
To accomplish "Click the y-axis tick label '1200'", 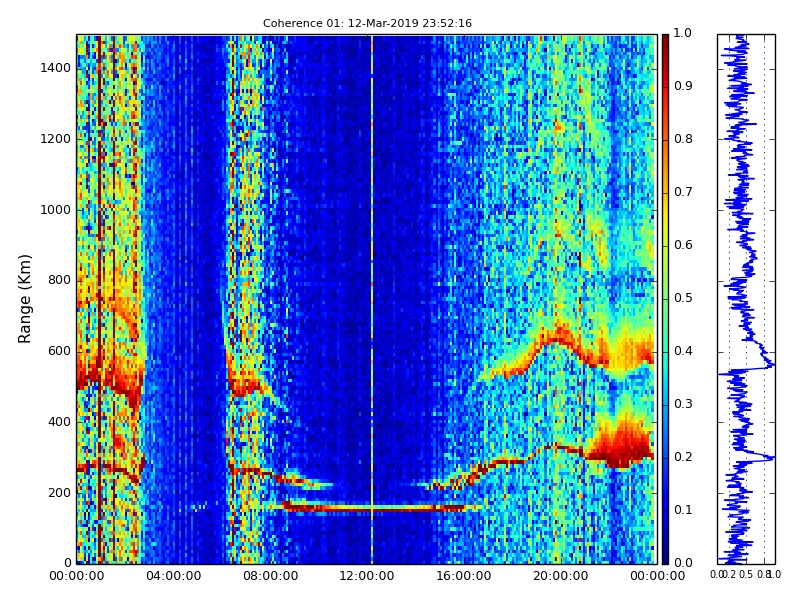I will pos(56,139).
